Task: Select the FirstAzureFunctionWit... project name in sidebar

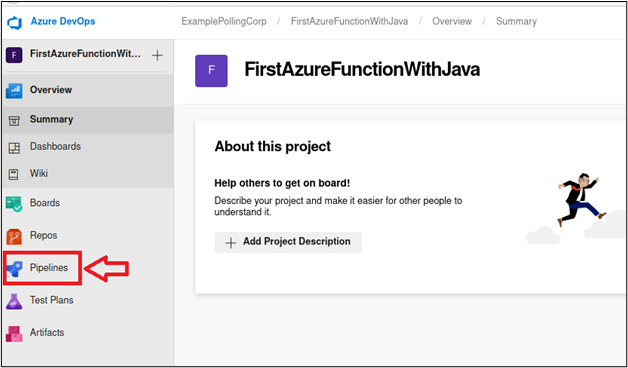Action: point(85,54)
